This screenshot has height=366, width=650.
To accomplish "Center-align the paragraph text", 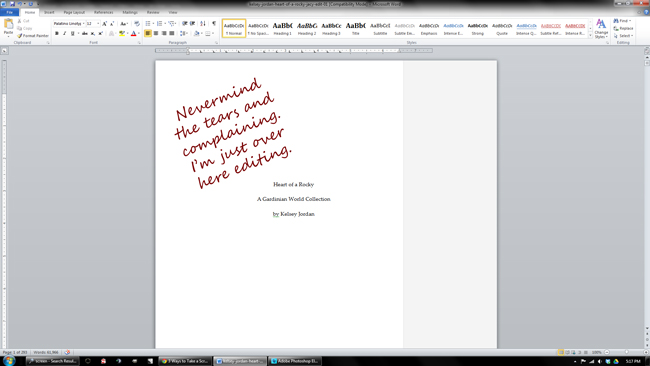I will pos(156,33).
